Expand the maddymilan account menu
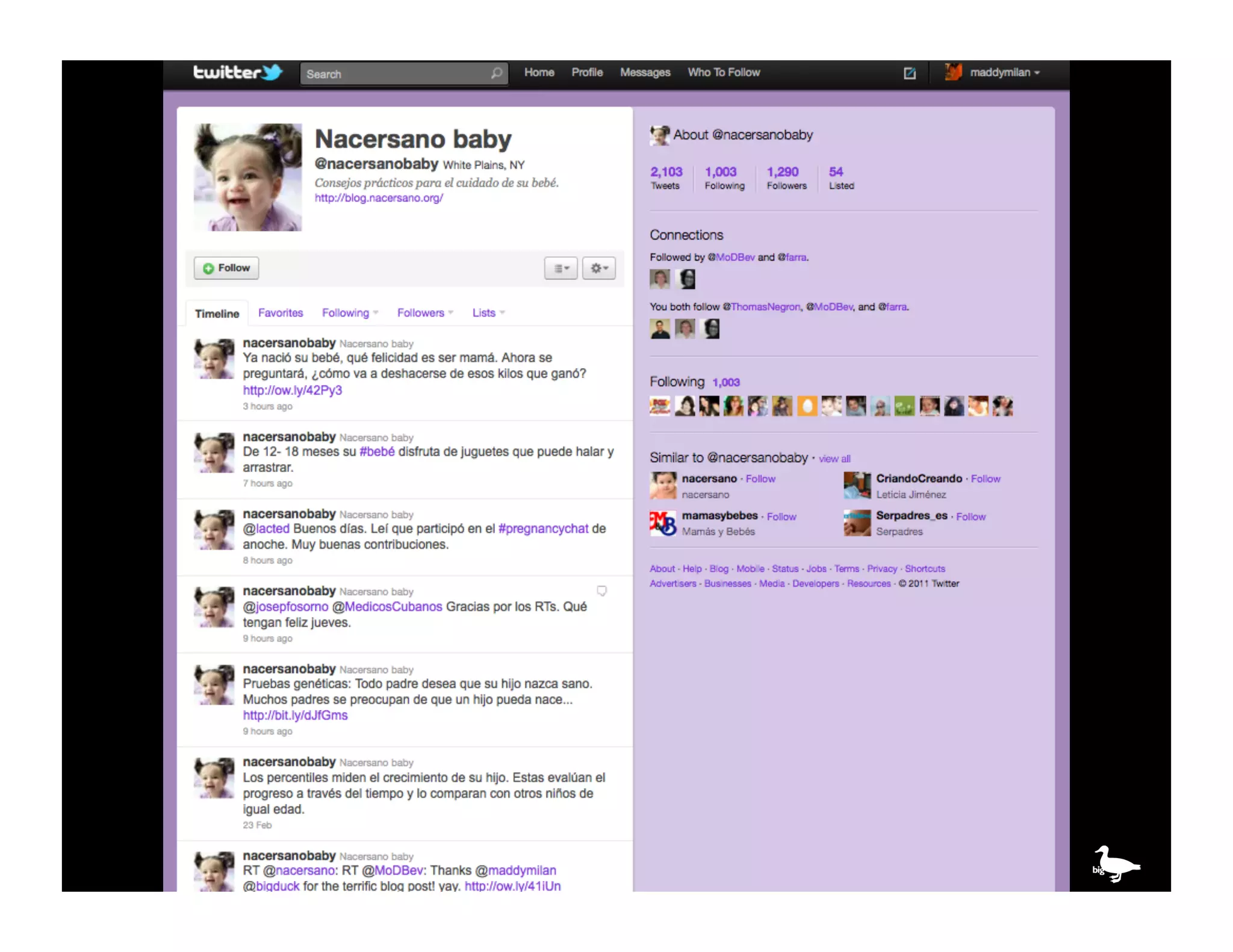Viewport: 1233px width, 952px height. (x=1004, y=73)
